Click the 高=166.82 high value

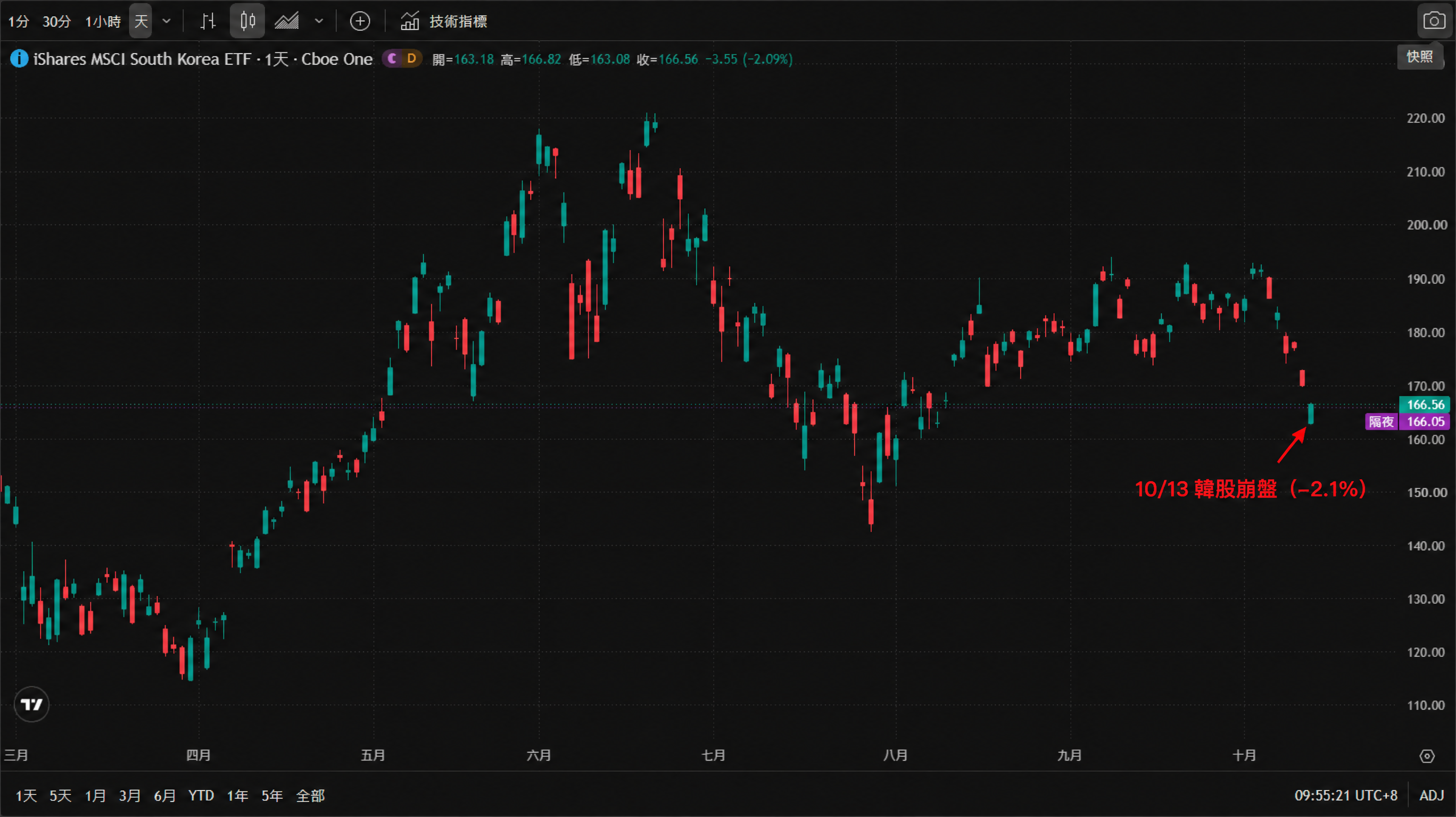pyautogui.click(x=531, y=60)
